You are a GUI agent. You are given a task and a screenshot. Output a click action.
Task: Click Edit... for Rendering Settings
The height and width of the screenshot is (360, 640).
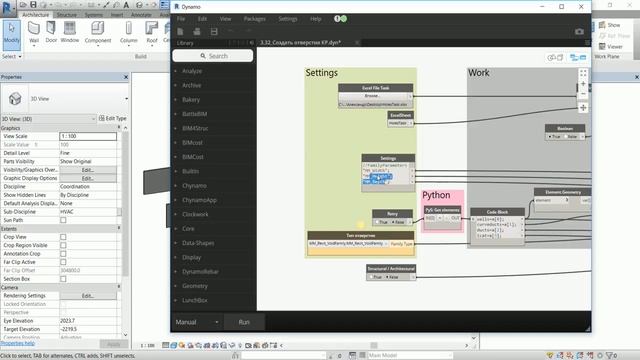pos(88,296)
